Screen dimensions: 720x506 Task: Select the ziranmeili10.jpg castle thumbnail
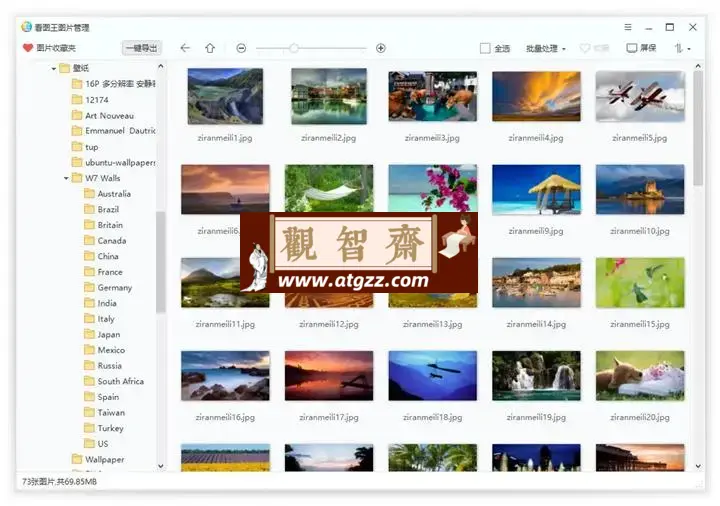click(640, 190)
